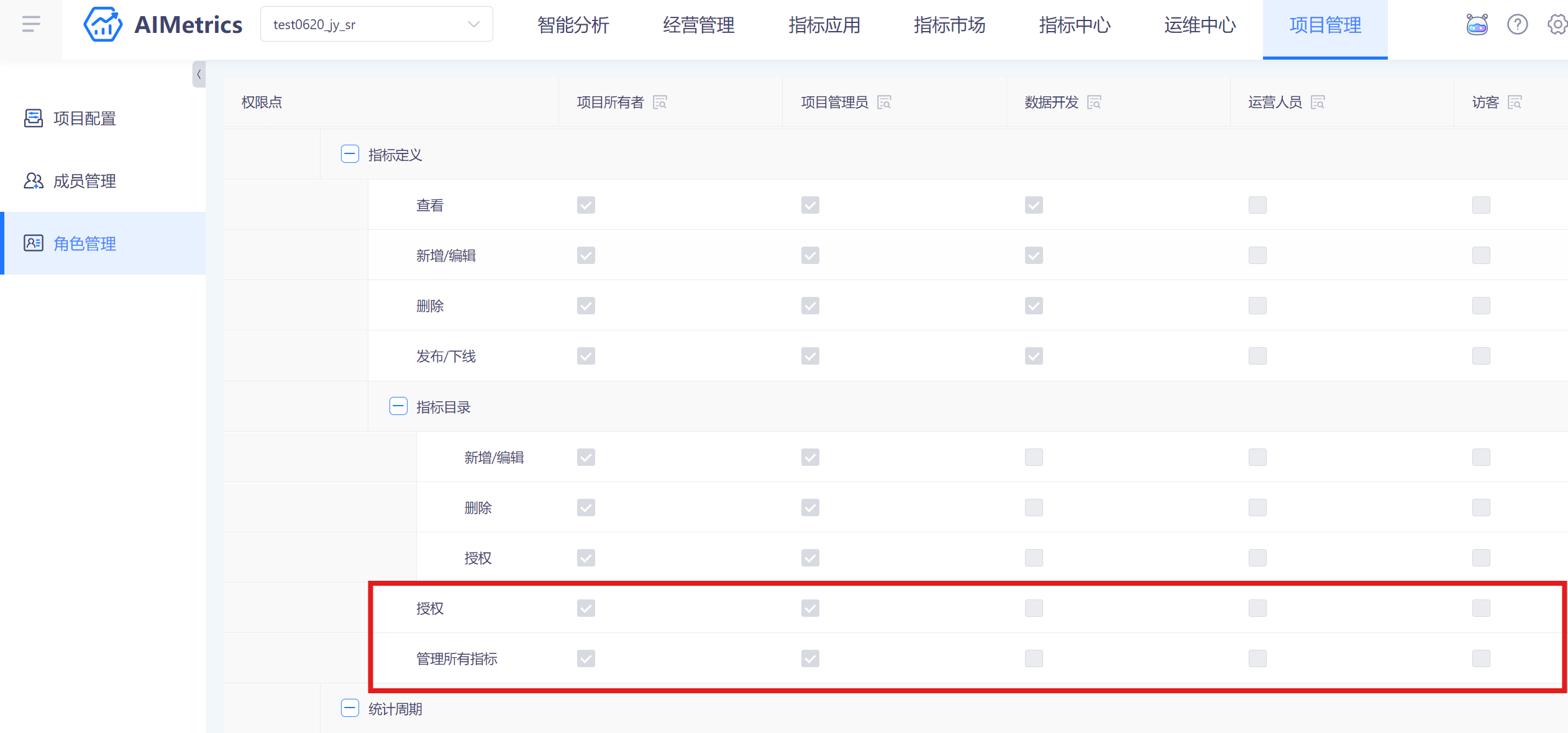Viewport: 1568px width, 733px height.
Task: Open the test0620_jy_sr project dropdown
Action: pyautogui.click(x=376, y=25)
